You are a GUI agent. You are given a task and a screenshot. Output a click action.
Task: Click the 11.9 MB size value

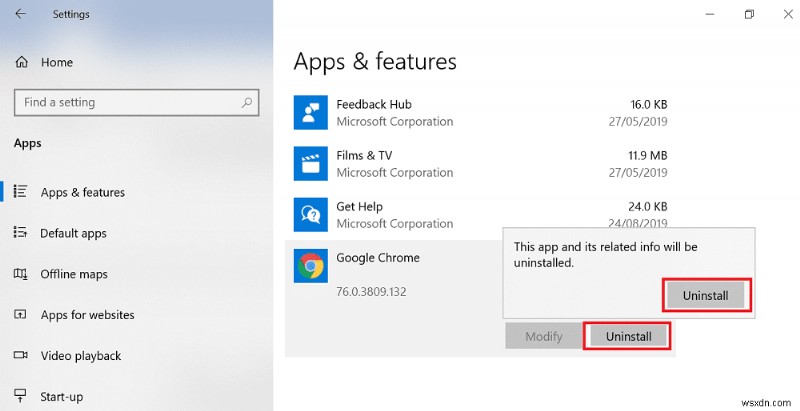[647, 156]
